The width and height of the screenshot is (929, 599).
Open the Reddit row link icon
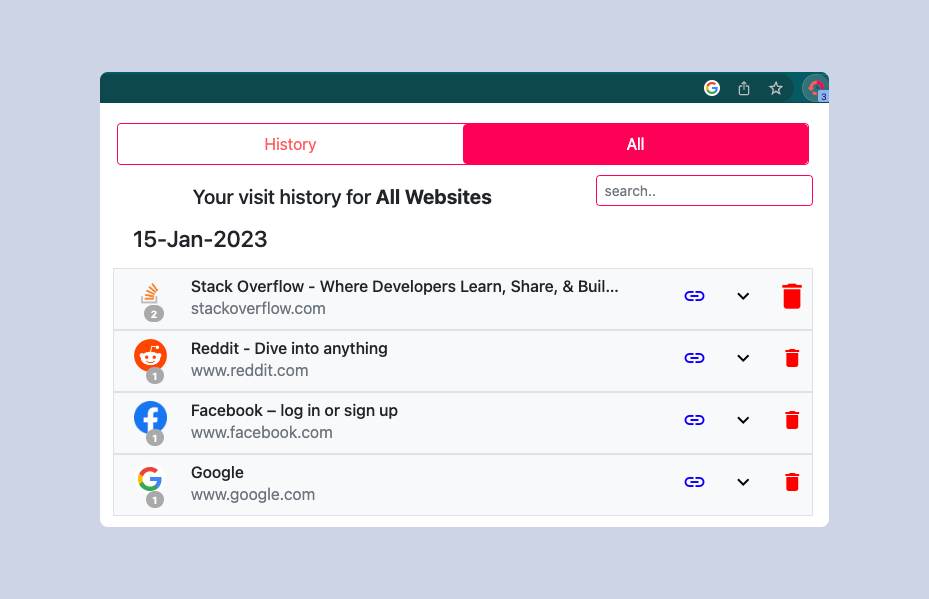pyautogui.click(x=694, y=358)
